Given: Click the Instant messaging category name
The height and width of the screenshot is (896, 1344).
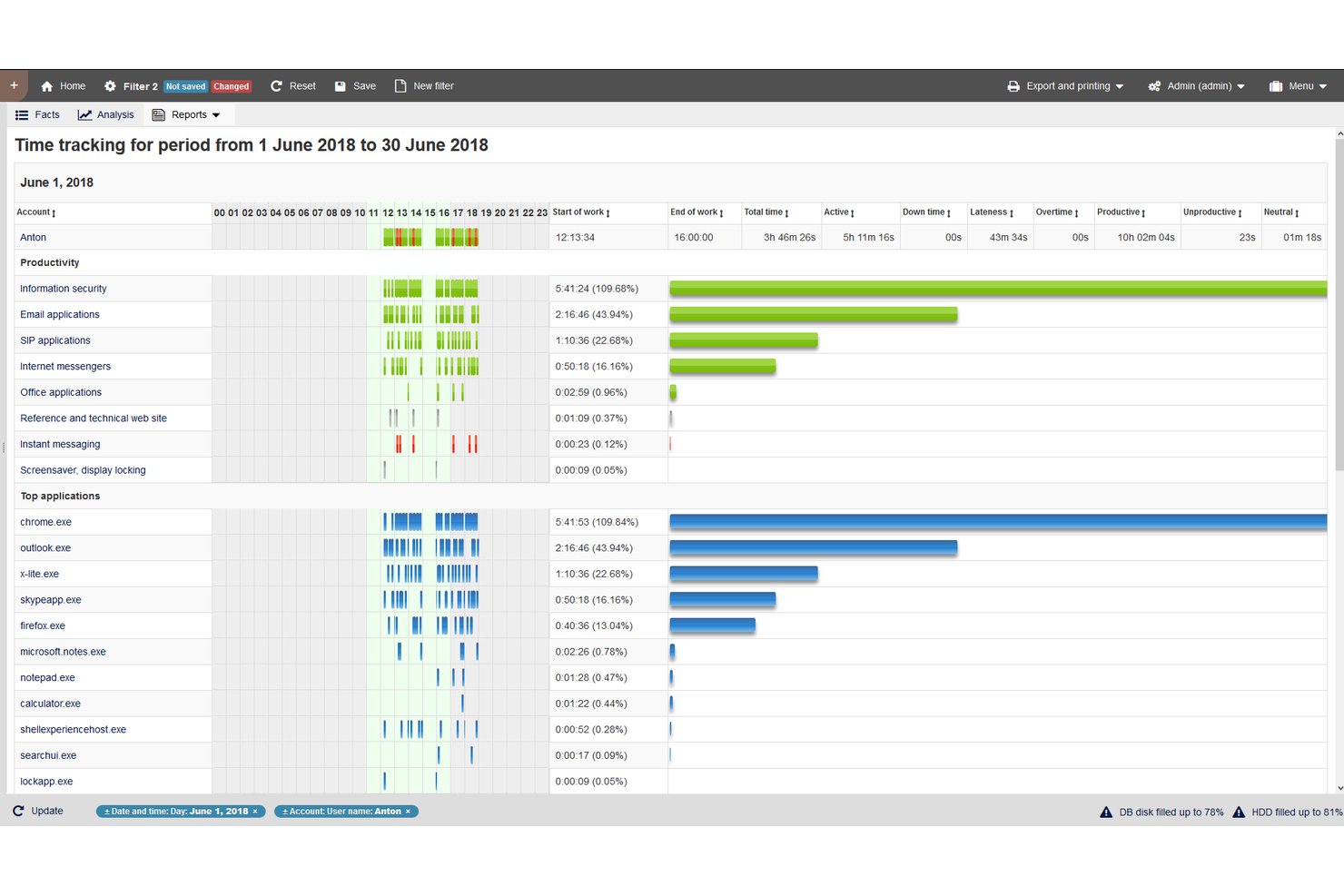Looking at the screenshot, I should [x=60, y=445].
